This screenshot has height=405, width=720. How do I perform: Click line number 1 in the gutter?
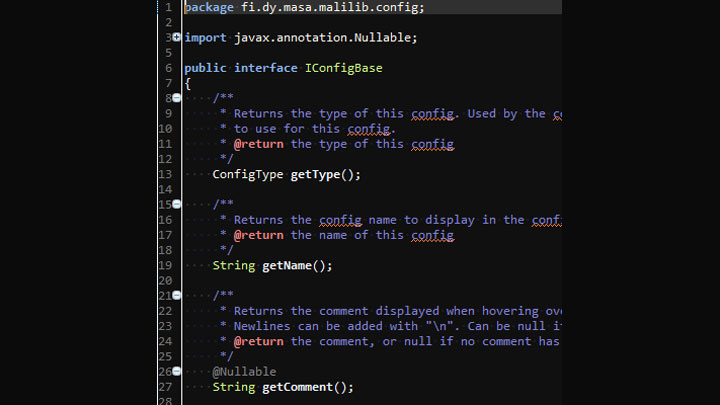[168, 7]
